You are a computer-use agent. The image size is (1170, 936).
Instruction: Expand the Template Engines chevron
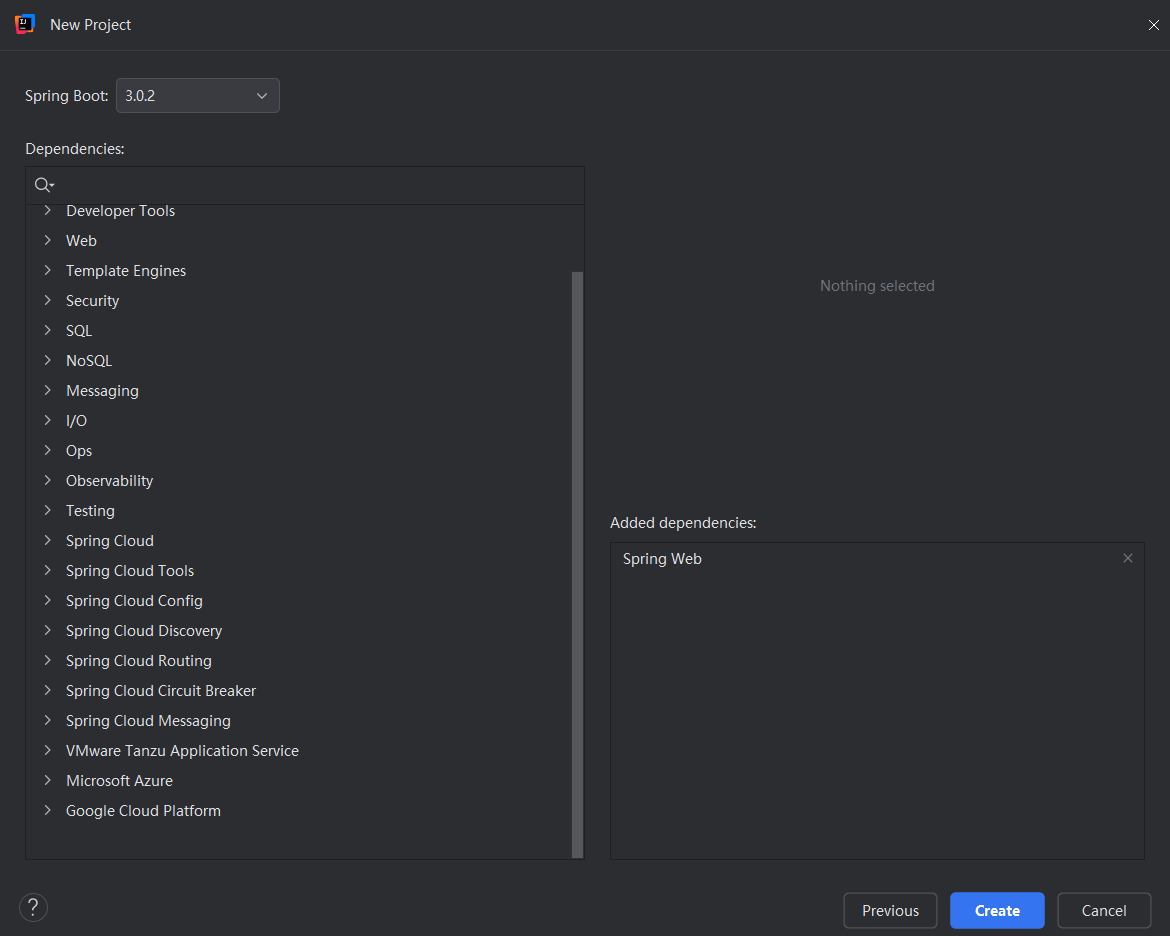(48, 270)
